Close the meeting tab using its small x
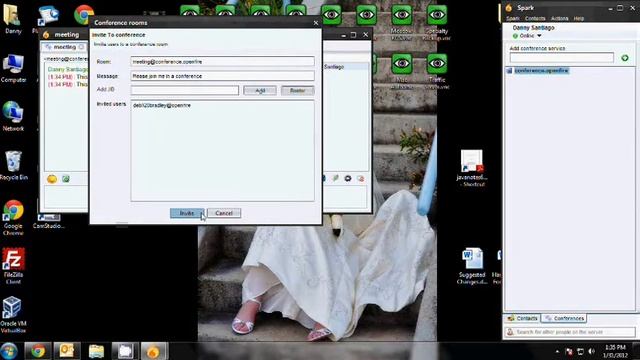This screenshot has width=640, height=360. tap(81, 47)
